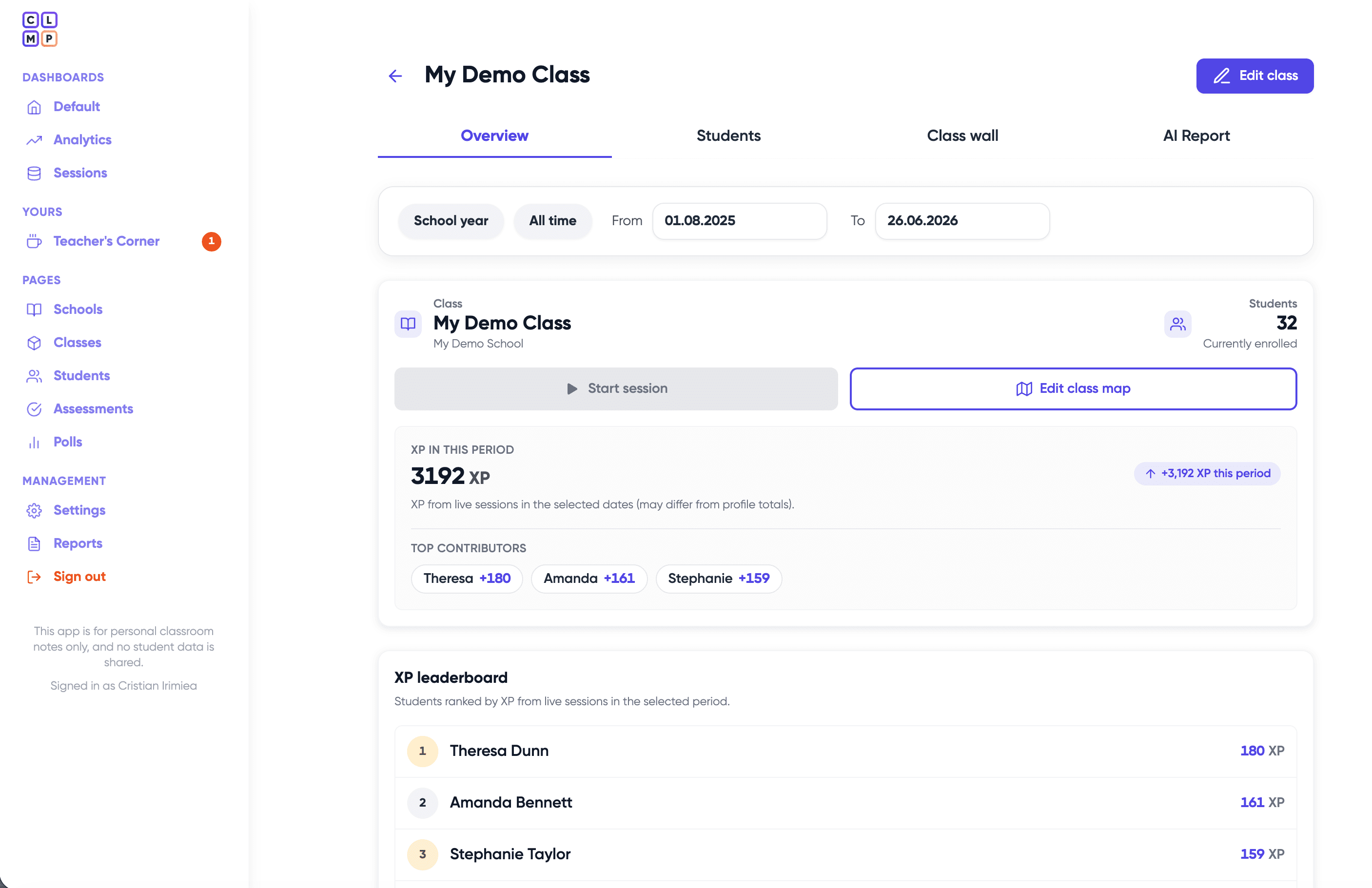The width and height of the screenshot is (1372, 888).
Task: Go to Sessions in the sidebar
Action: 80,173
